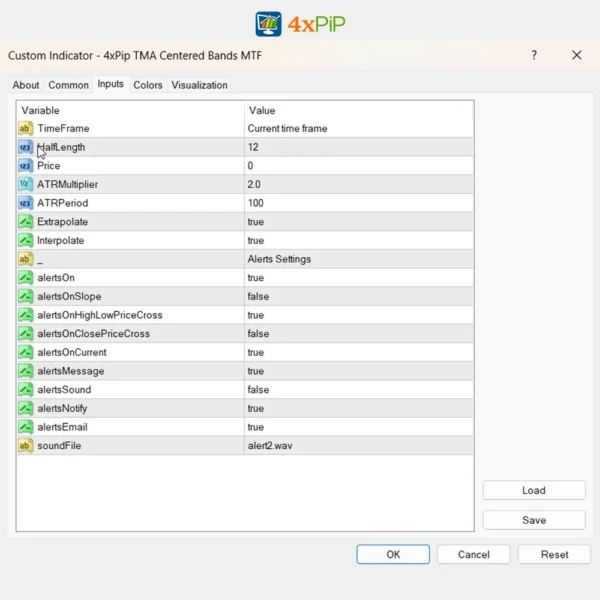Click the boolean icon beside Extrapolate

click(25, 222)
